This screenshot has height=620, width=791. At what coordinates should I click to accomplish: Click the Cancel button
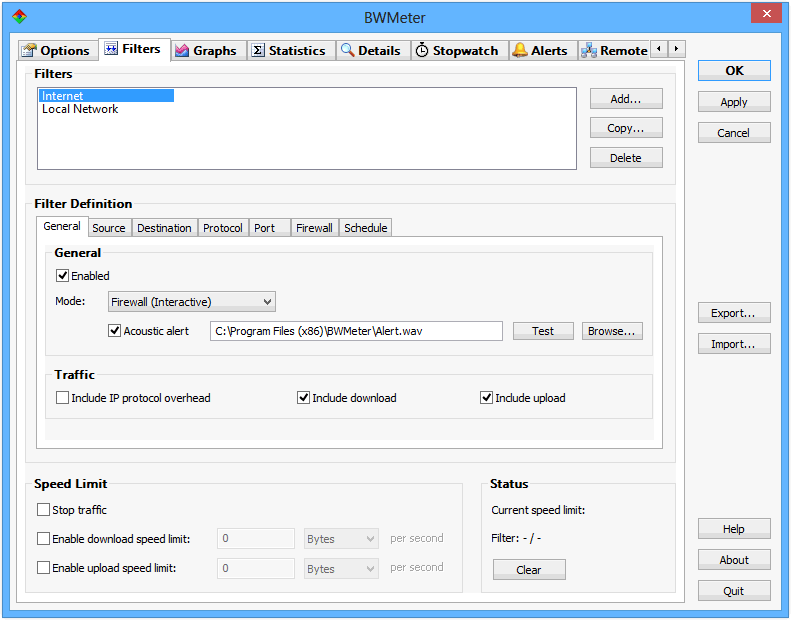[x=734, y=133]
